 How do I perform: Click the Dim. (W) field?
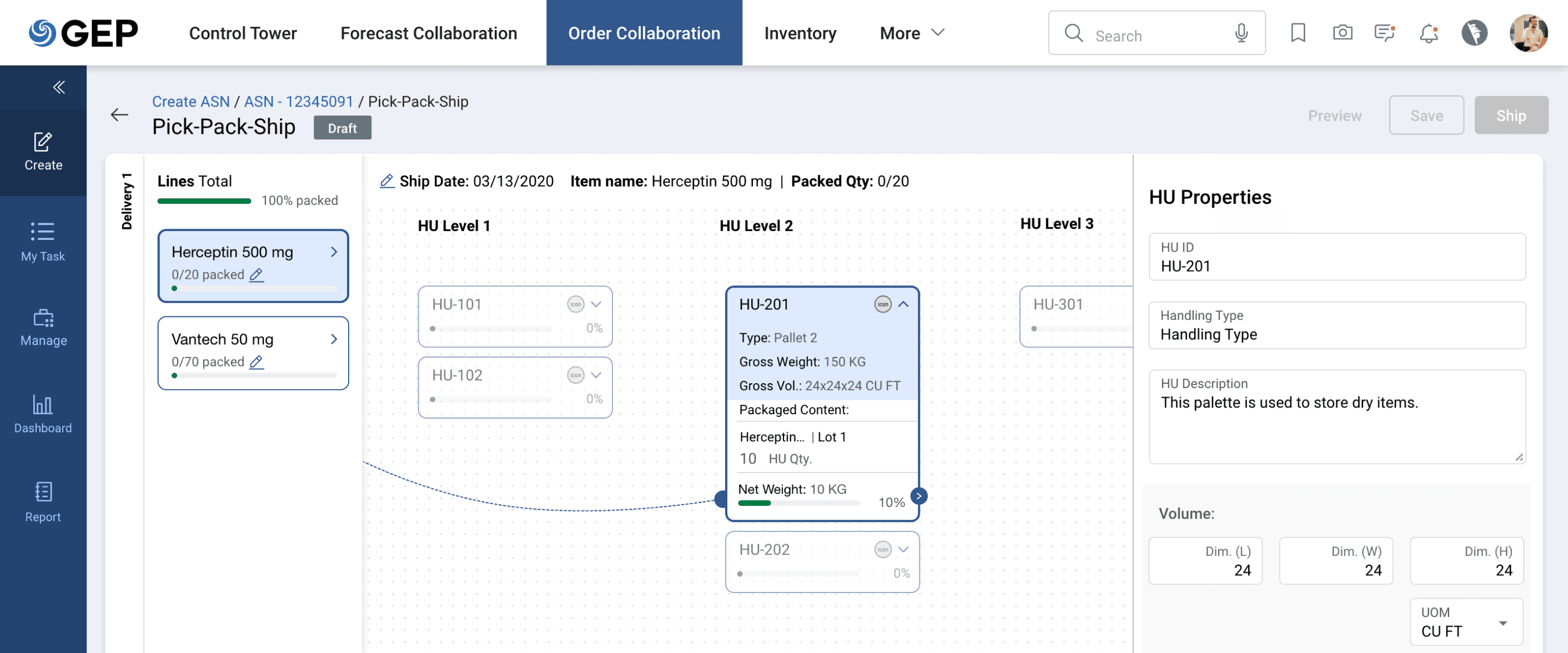pyautogui.click(x=1336, y=561)
